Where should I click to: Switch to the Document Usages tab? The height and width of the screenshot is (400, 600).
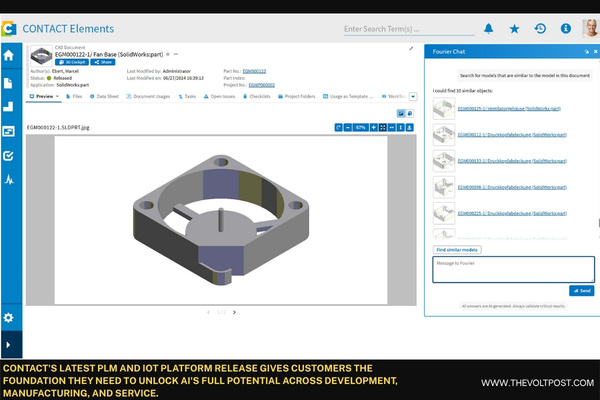[x=148, y=96]
